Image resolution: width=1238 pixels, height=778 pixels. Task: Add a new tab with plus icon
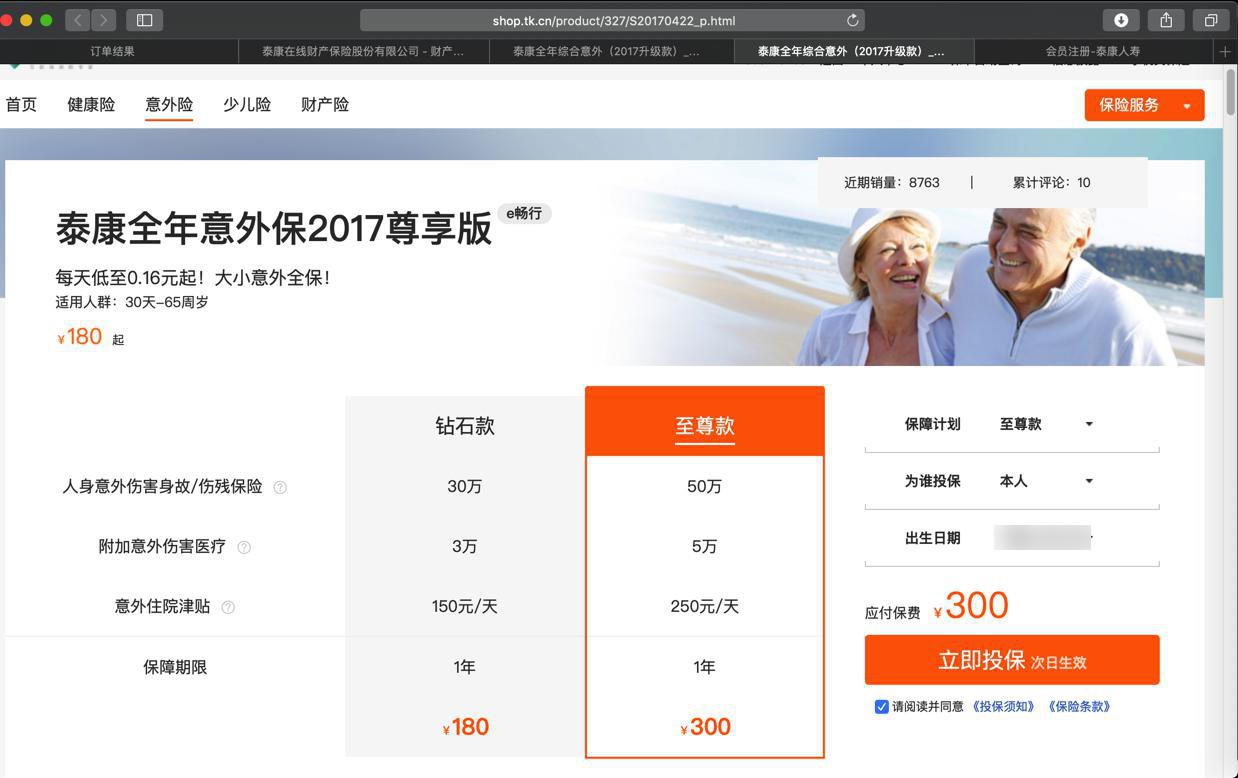[1225, 51]
